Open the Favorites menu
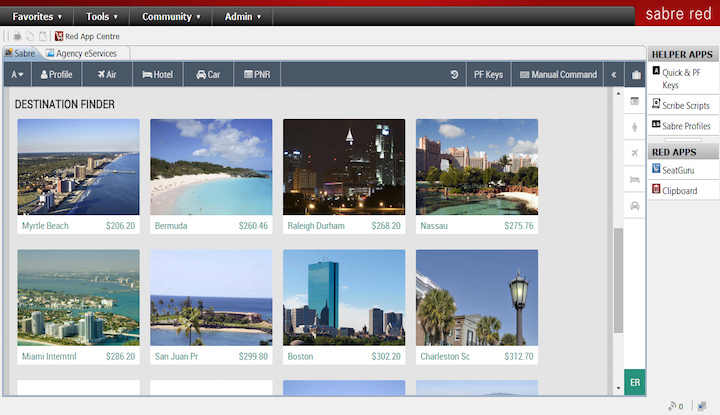720x415 pixels. (37, 17)
